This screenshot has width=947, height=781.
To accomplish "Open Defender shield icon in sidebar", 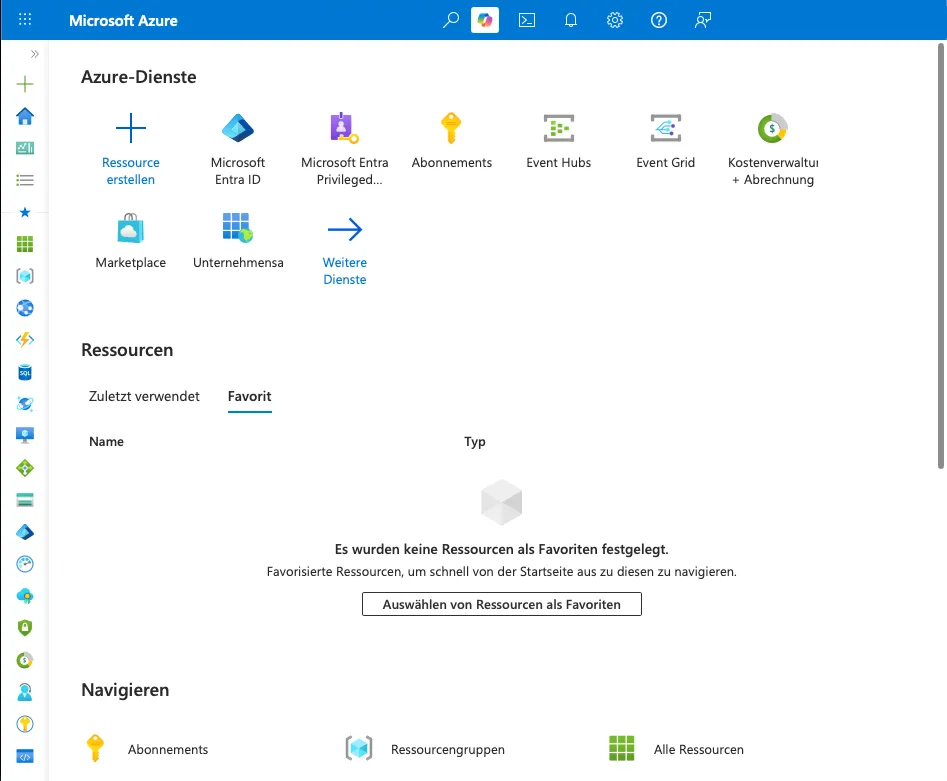I will point(25,628).
